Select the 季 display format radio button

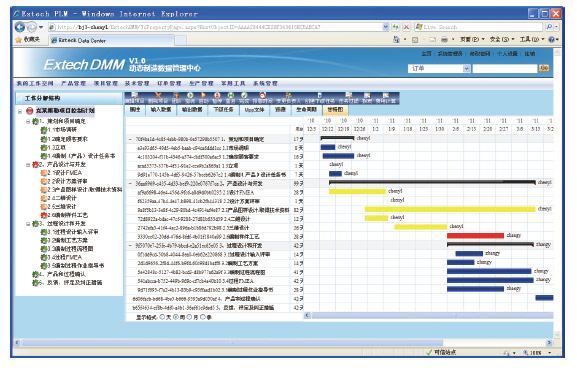(203, 317)
